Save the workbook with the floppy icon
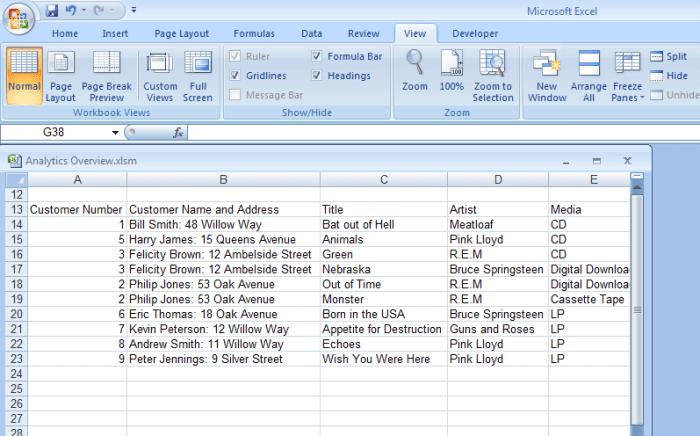The image size is (700, 436). coord(52,10)
